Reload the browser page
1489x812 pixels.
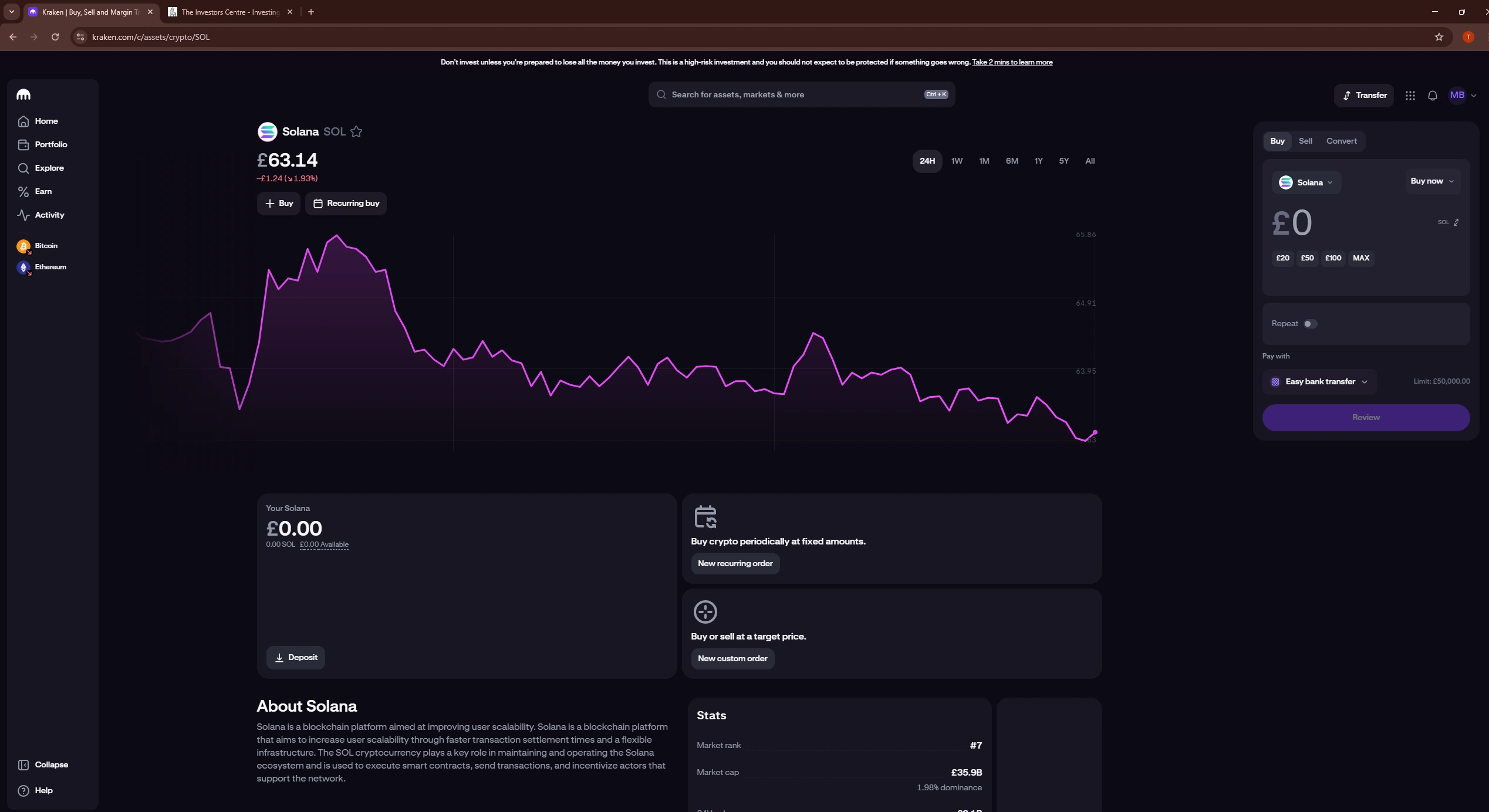click(55, 37)
